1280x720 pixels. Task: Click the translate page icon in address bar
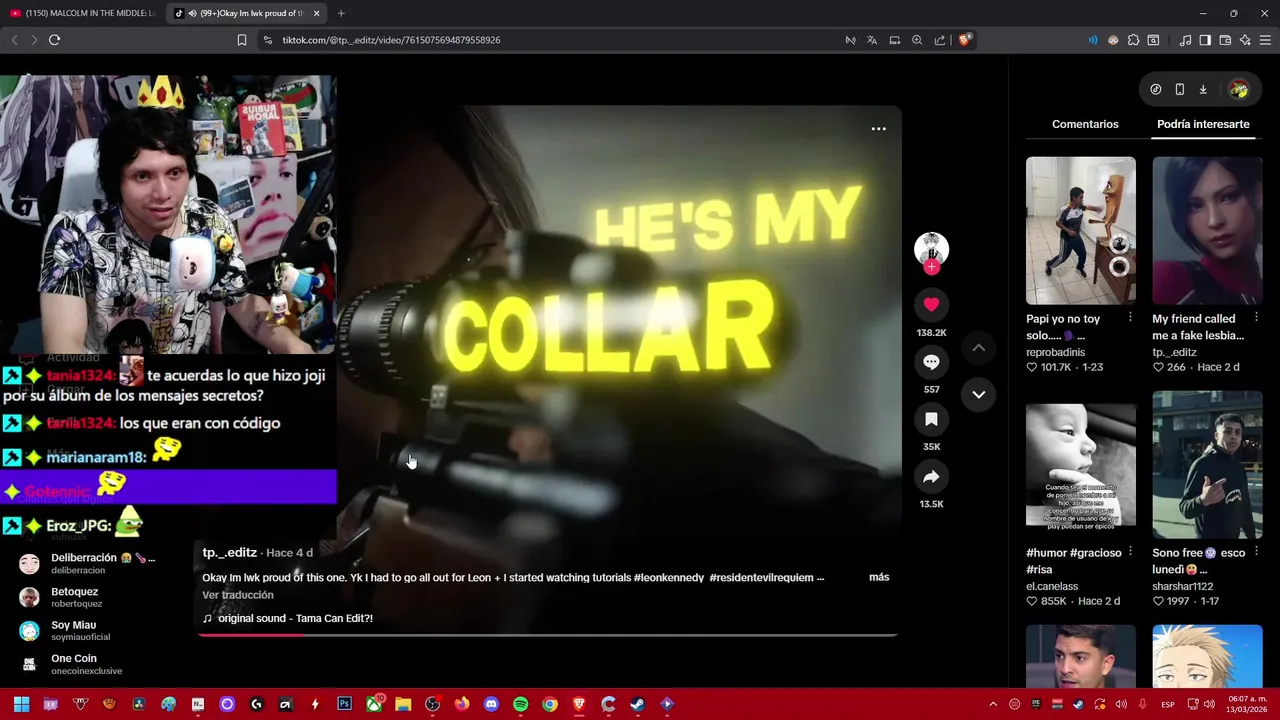pos(872,40)
